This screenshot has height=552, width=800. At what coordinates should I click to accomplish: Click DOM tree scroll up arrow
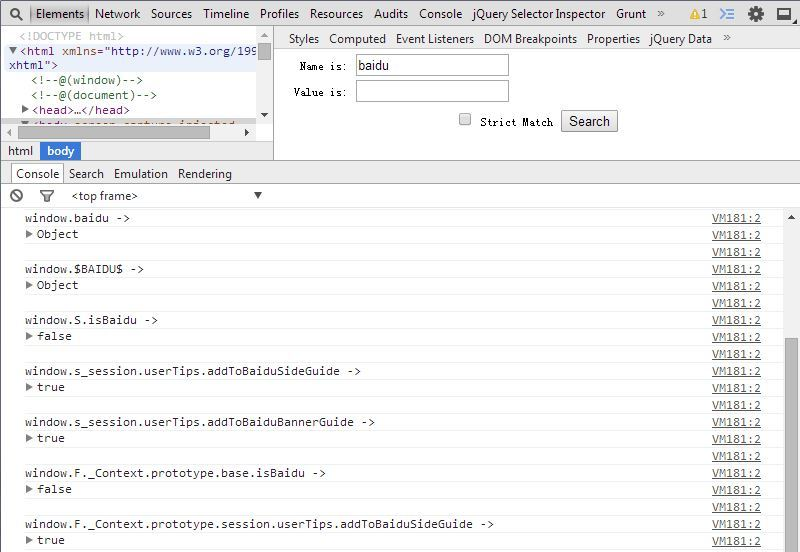(x=264, y=35)
